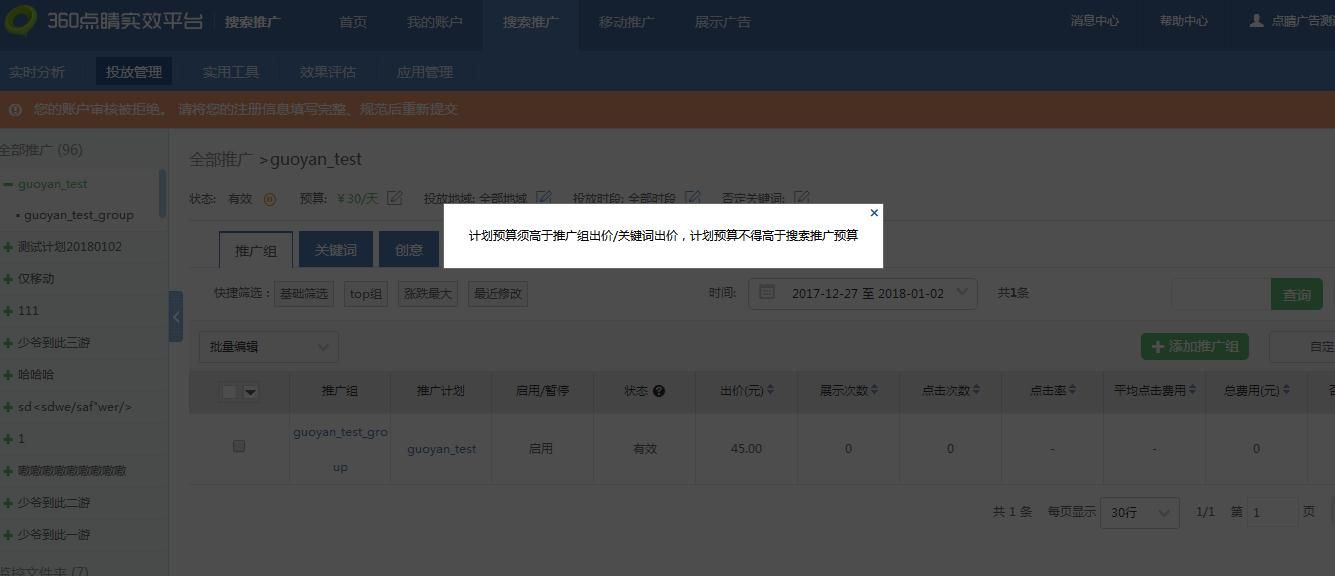Click inside the page number input field
This screenshot has height=576, width=1335.
click(x=1272, y=511)
